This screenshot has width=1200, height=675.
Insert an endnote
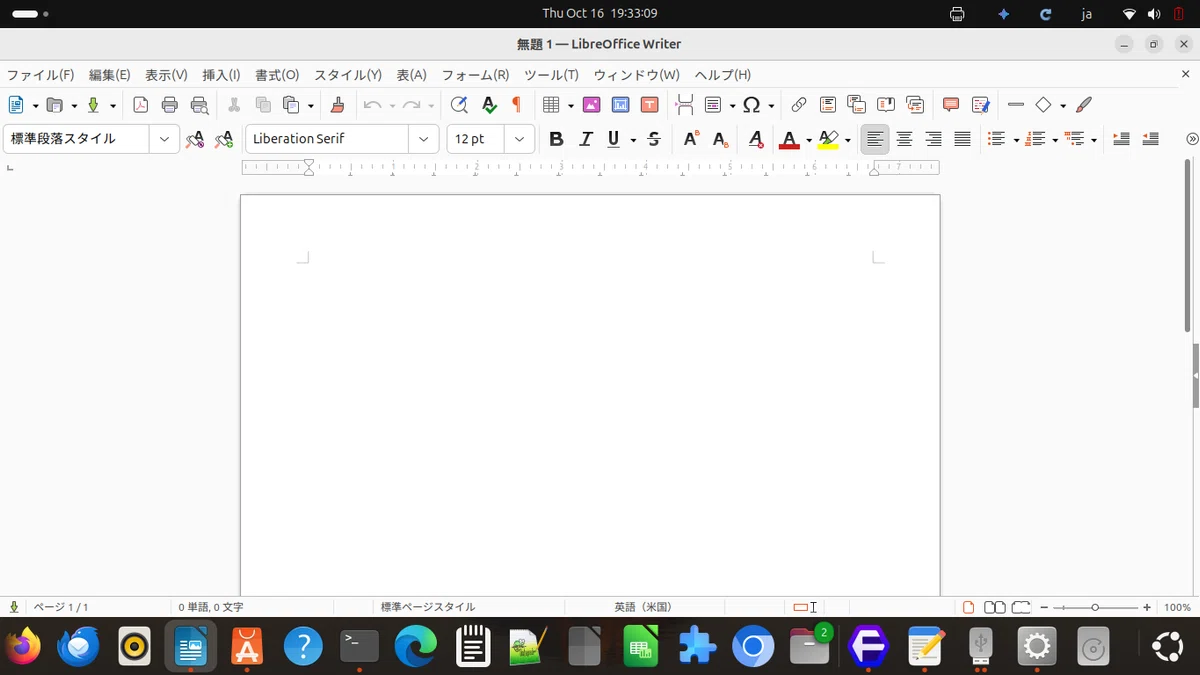(x=857, y=105)
